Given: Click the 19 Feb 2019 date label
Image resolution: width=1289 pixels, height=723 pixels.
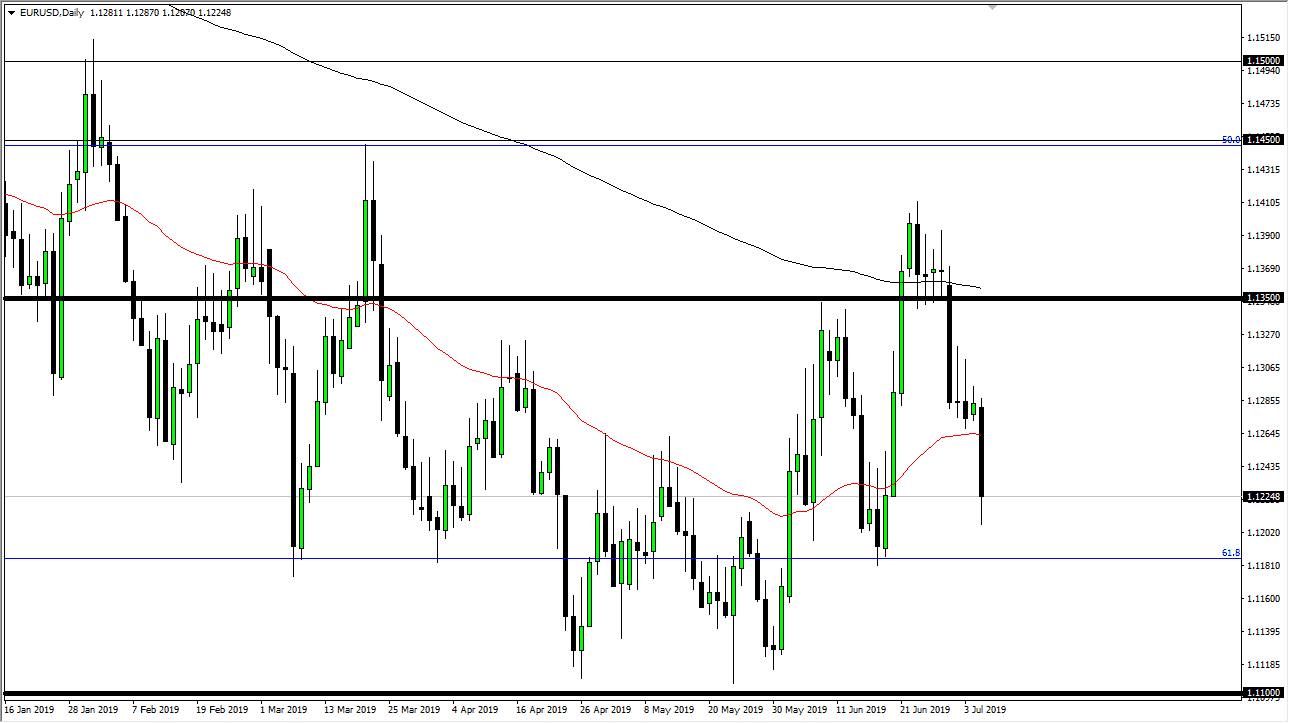Looking at the screenshot, I should pyautogui.click(x=223, y=711).
